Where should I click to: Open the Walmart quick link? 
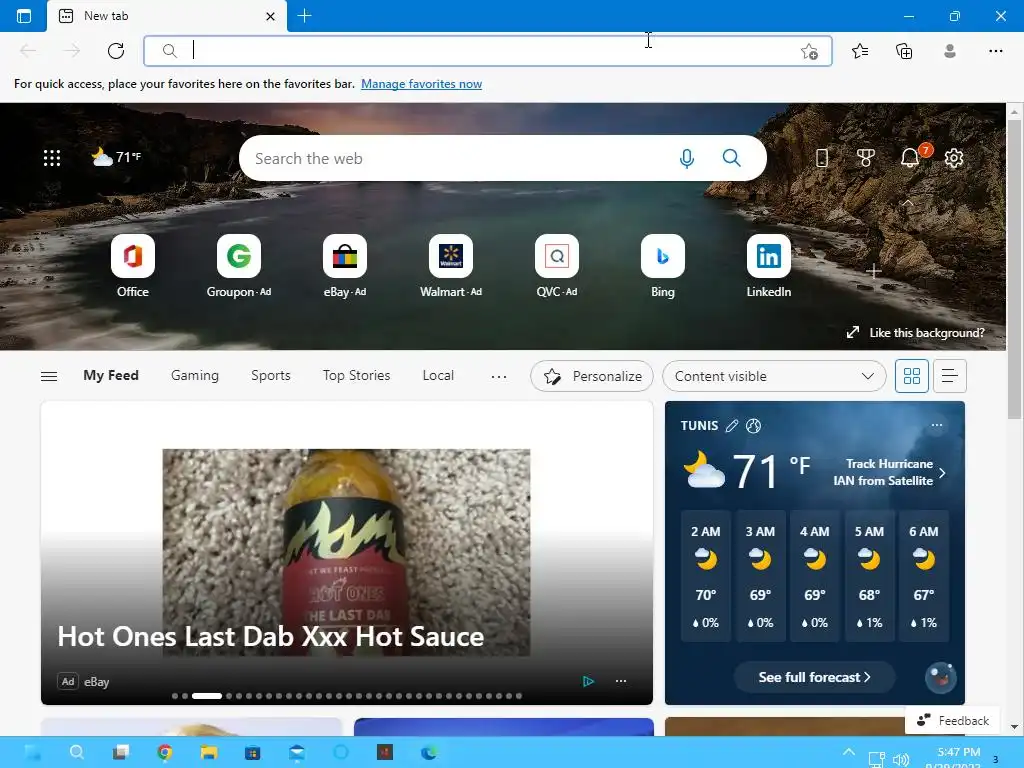(451, 266)
